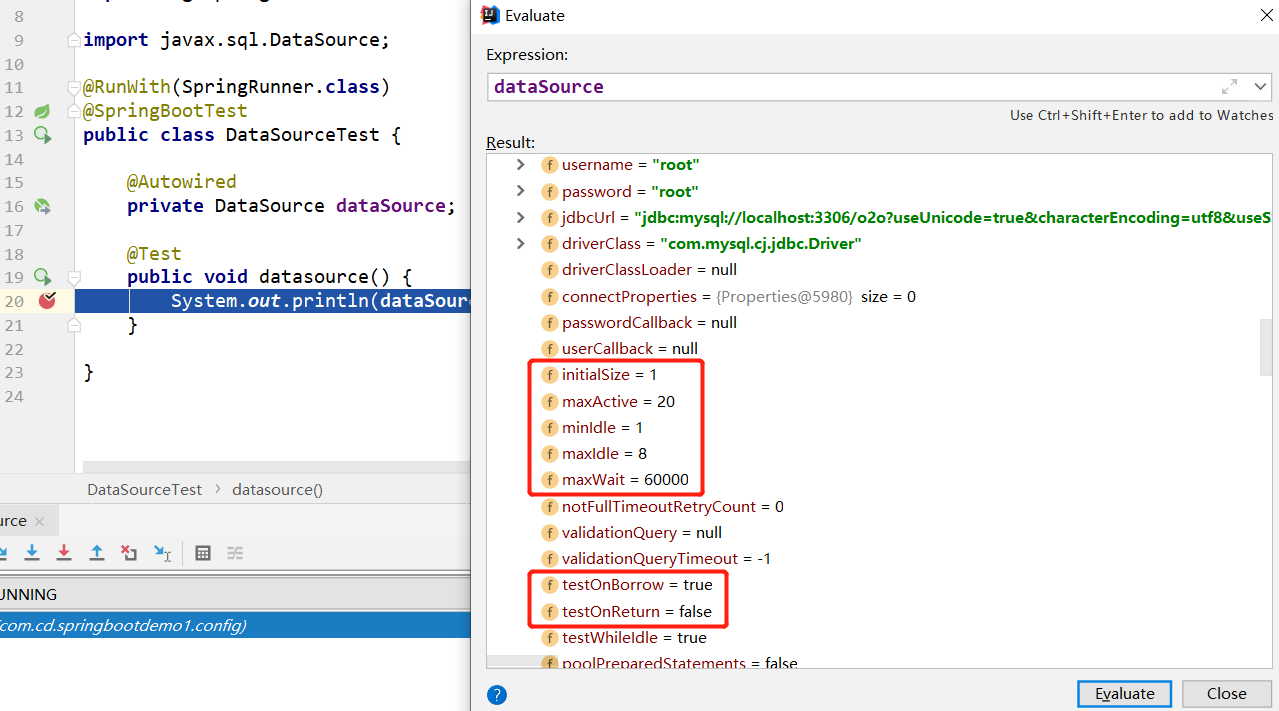
Task: Open the autowired dependency gutter icon for dataSource
Action: 42,206
